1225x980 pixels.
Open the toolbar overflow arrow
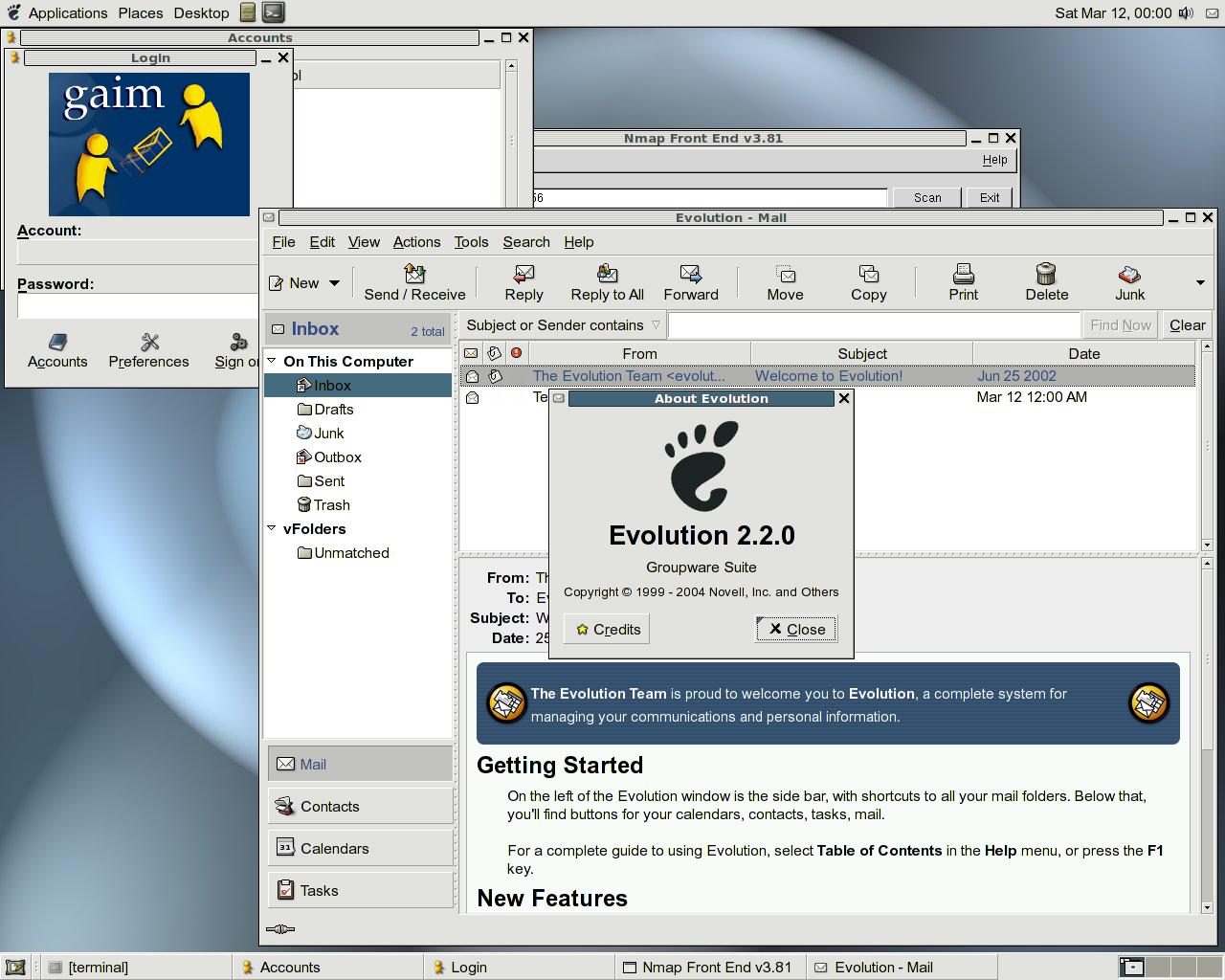1200,283
